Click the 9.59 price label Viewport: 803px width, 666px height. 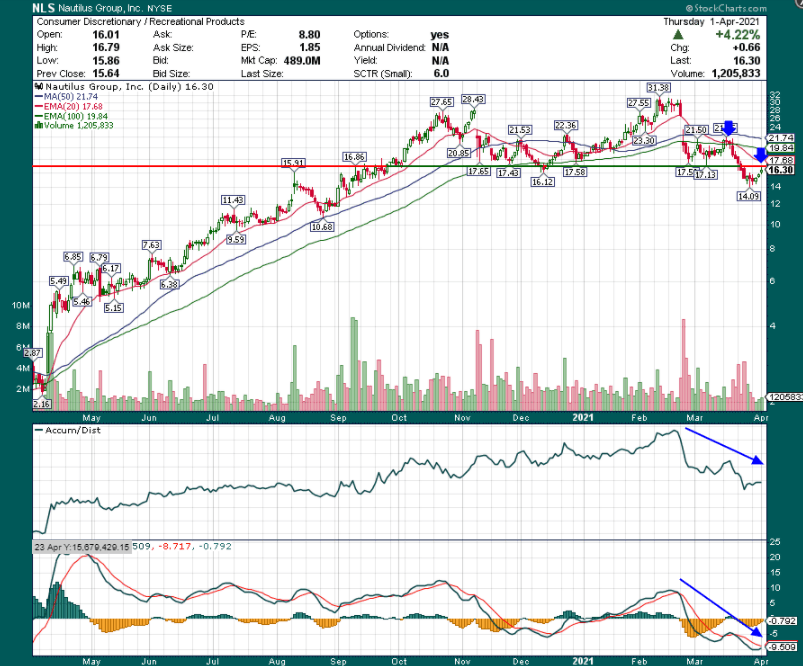(236, 239)
